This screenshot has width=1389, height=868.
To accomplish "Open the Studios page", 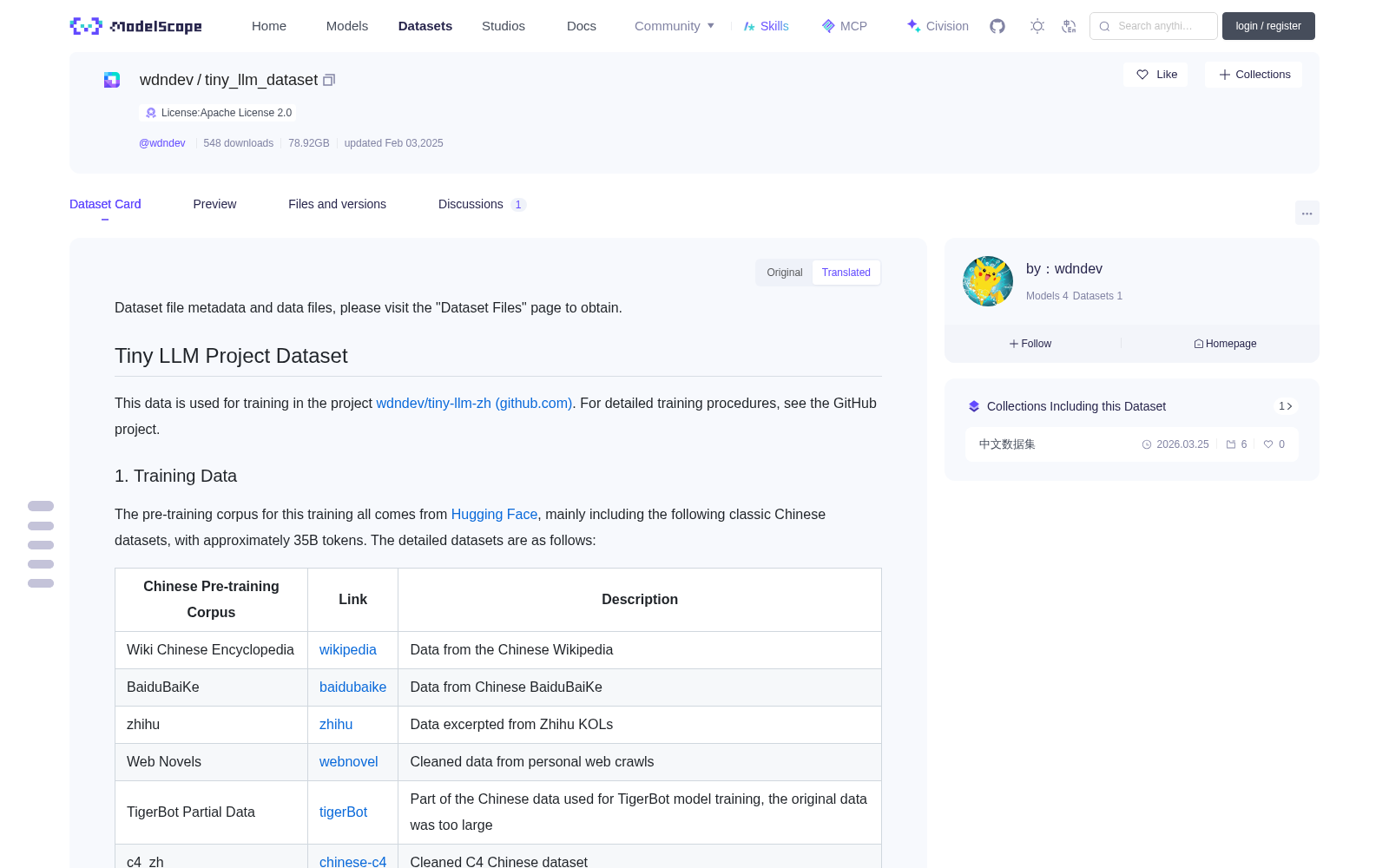I will pyautogui.click(x=504, y=26).
